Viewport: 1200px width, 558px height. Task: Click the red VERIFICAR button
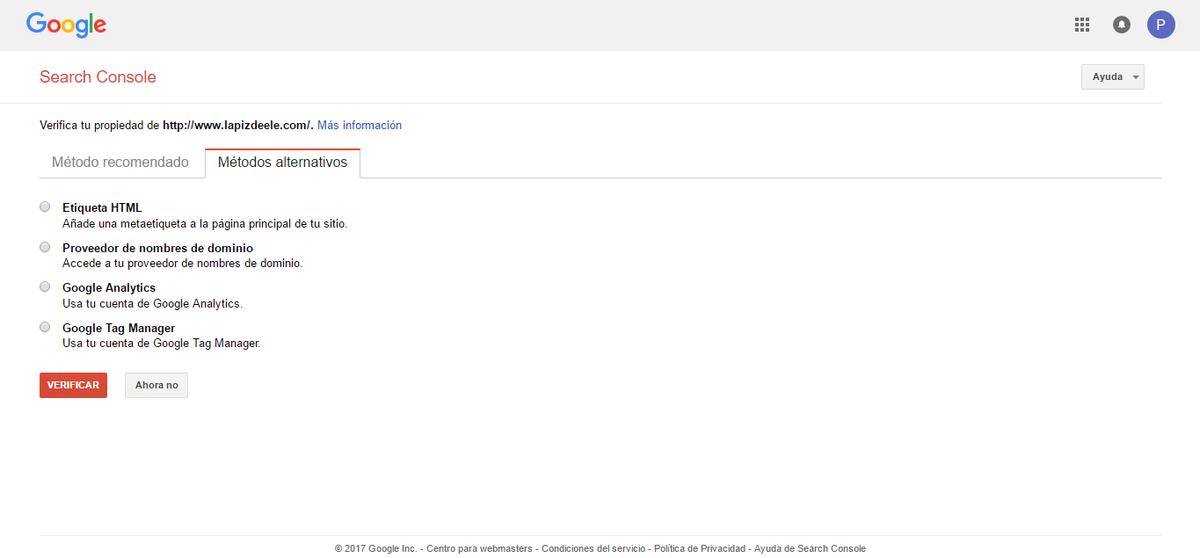point(73,385)
